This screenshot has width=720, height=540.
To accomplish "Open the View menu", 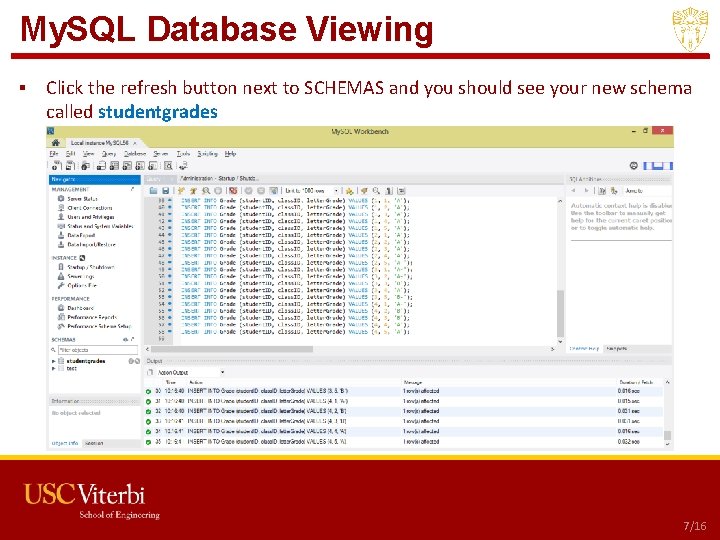I will [x=88, y=154].
